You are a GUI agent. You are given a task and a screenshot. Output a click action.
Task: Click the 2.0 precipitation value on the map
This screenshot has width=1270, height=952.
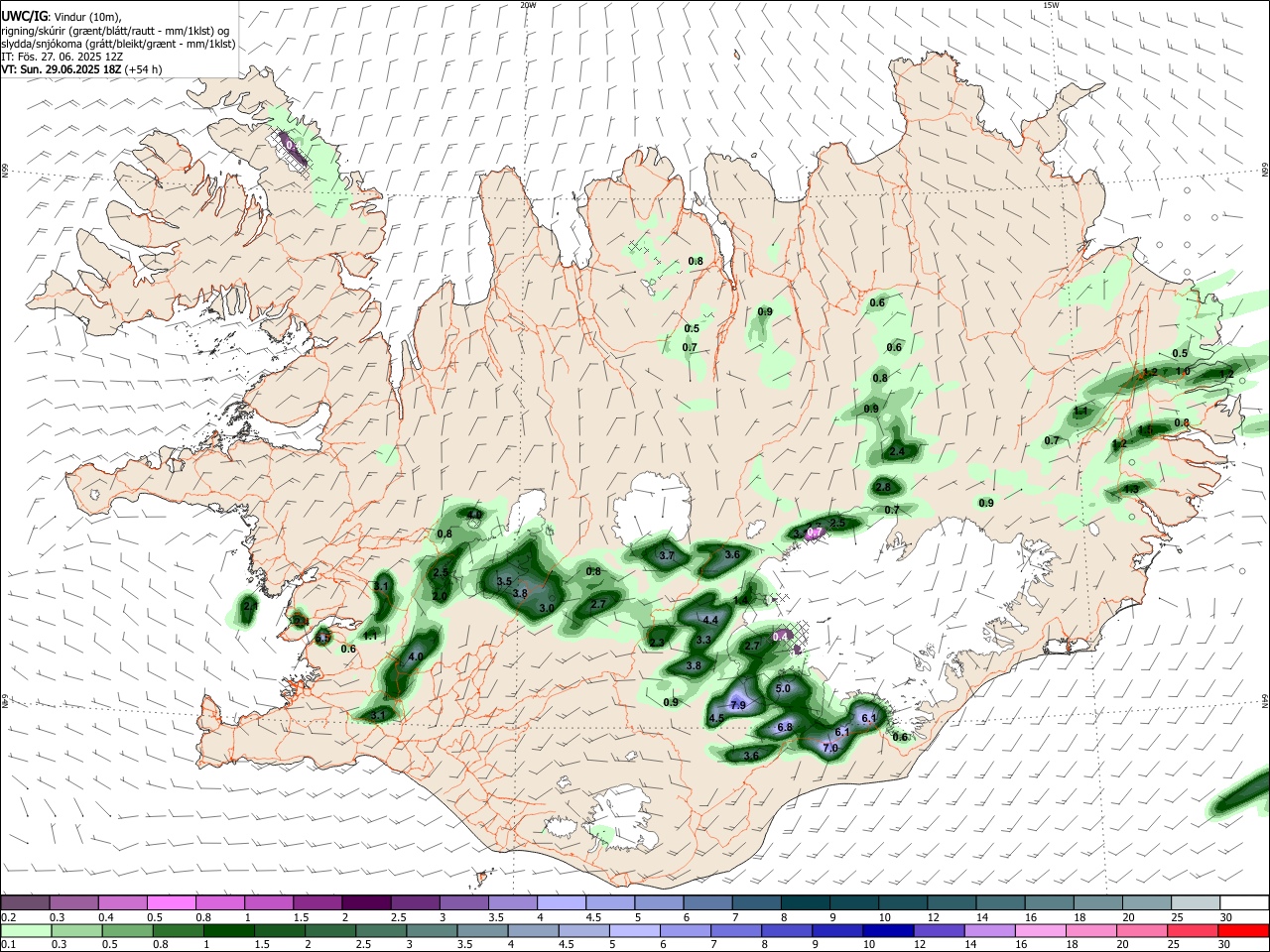tap(440, 596)
